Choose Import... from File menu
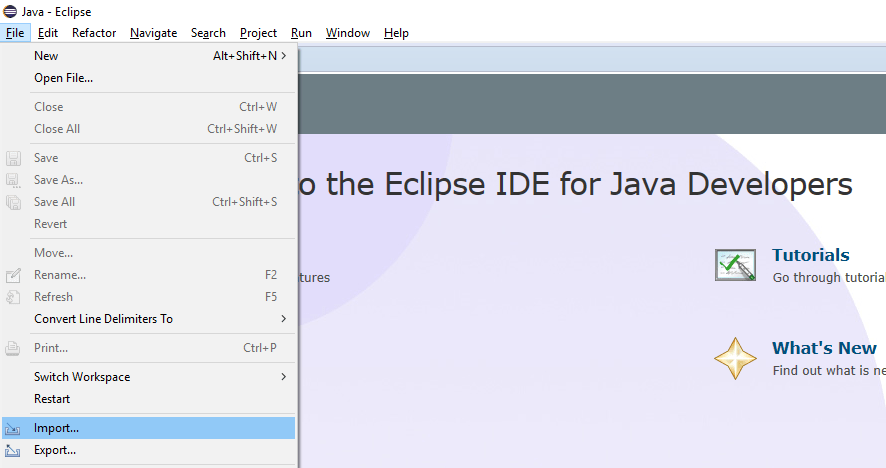The height and width of the screenshot is (468, 886). (149, 428)
